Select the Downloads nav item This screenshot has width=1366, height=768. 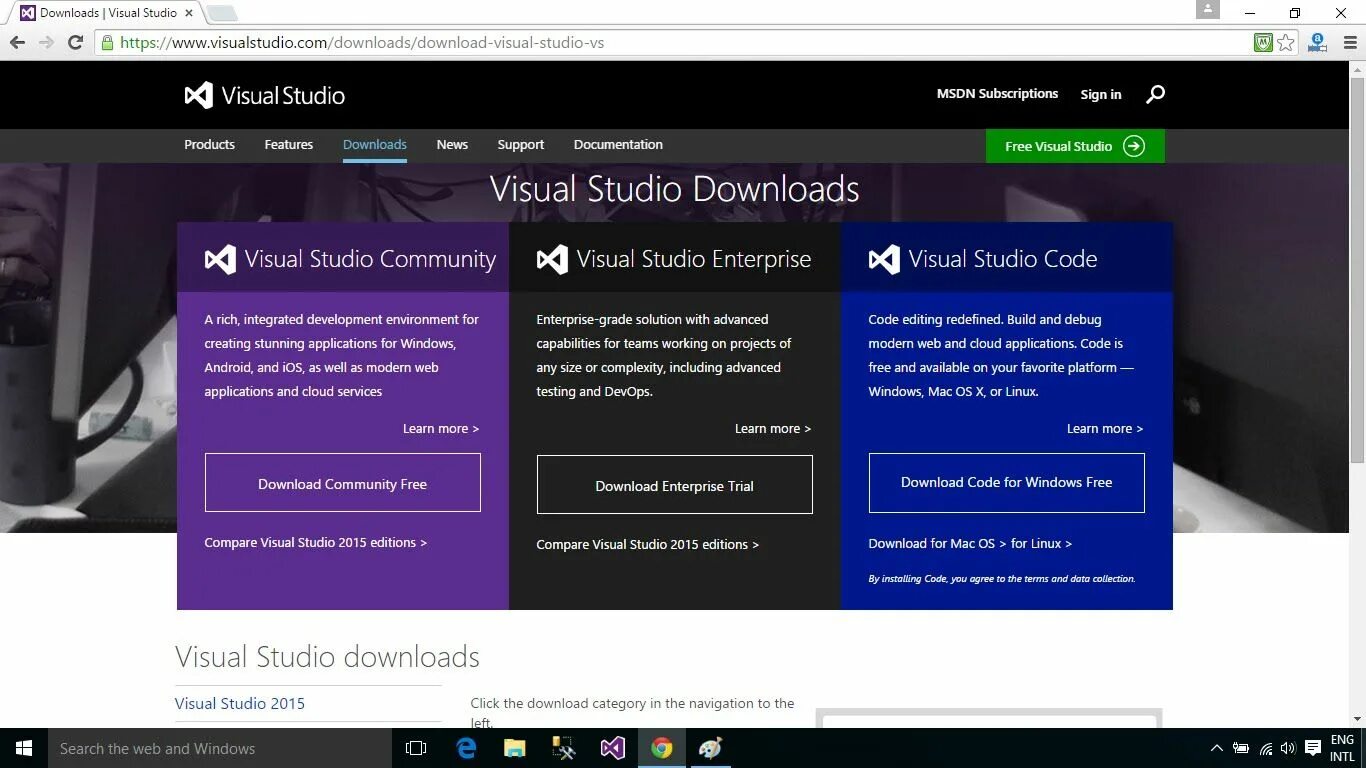[375, 145]
